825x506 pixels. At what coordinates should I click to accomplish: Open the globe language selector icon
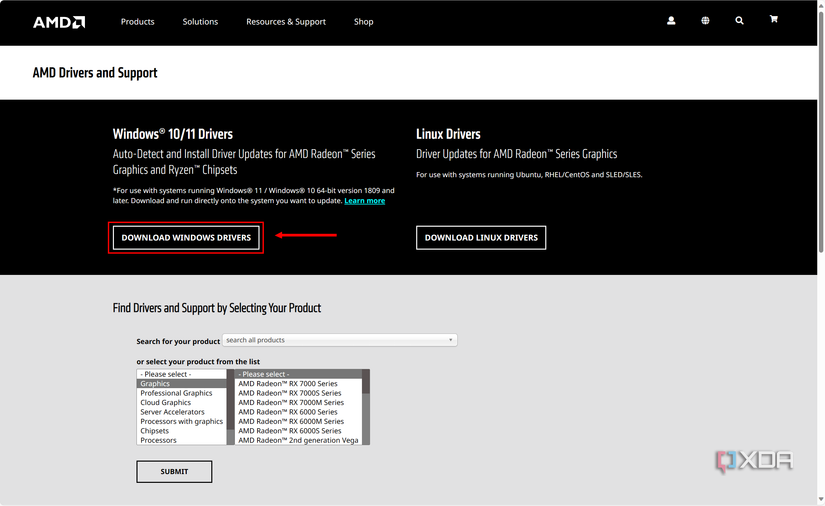coord(705,21)
